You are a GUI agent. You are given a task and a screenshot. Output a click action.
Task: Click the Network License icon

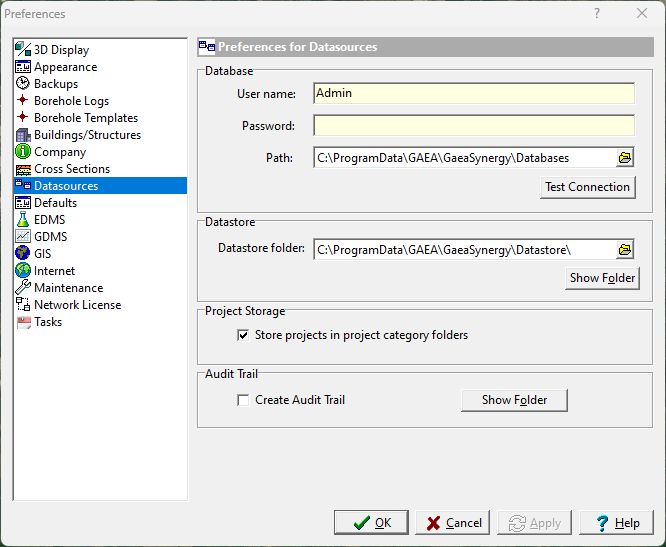tap(23, 305)
